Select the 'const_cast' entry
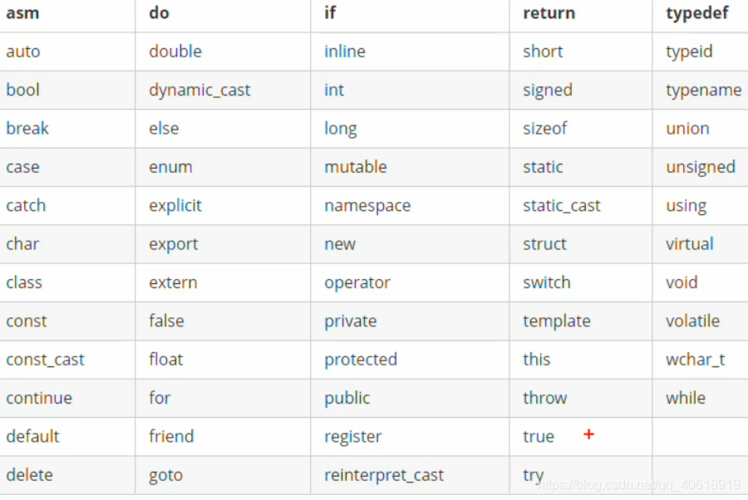 pos(45,360)
